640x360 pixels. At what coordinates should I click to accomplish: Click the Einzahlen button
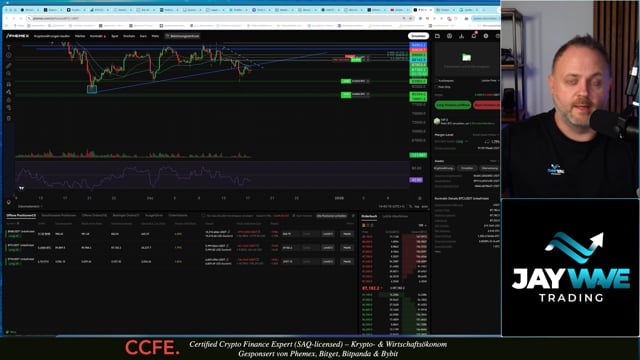[x=418, y=36]
